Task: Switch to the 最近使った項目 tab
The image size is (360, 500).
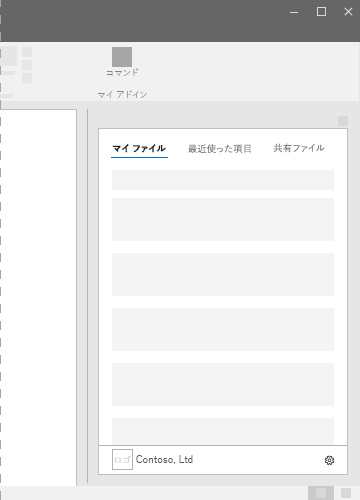Action: click(x=220, y=149)
